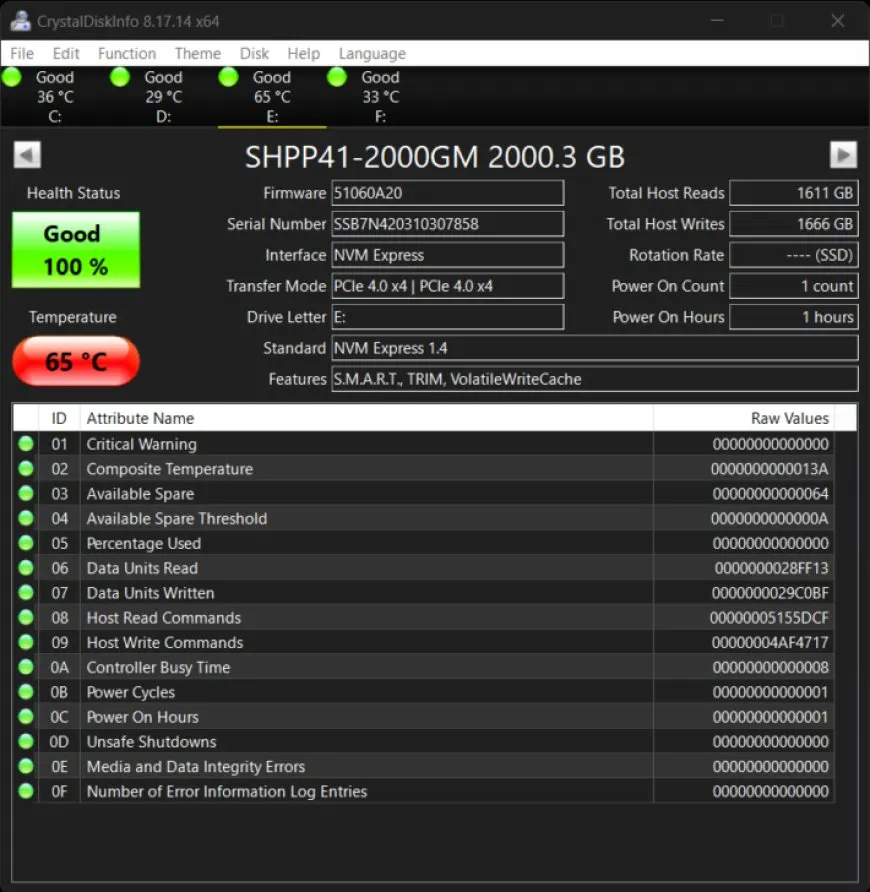The image size is (870, 892).
Task: Click the Attribute Name column header
Action: pyautogui.click(x=366, y=418)
